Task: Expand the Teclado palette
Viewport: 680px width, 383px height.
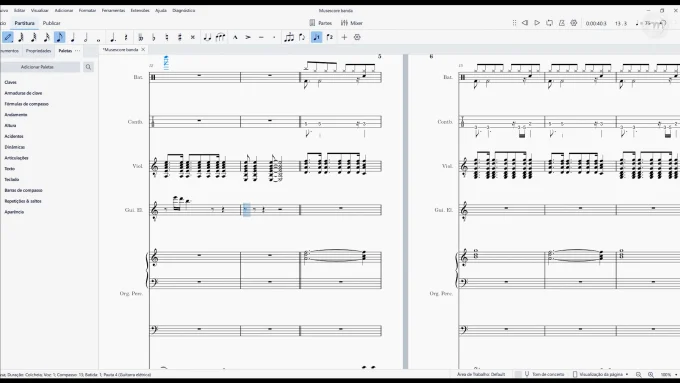Action: [12, 180]
